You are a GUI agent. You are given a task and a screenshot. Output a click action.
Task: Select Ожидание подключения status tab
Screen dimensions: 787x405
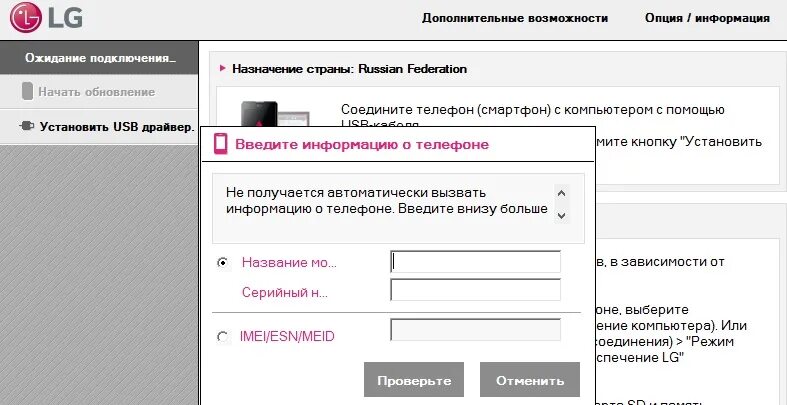(x=99, y=58)
